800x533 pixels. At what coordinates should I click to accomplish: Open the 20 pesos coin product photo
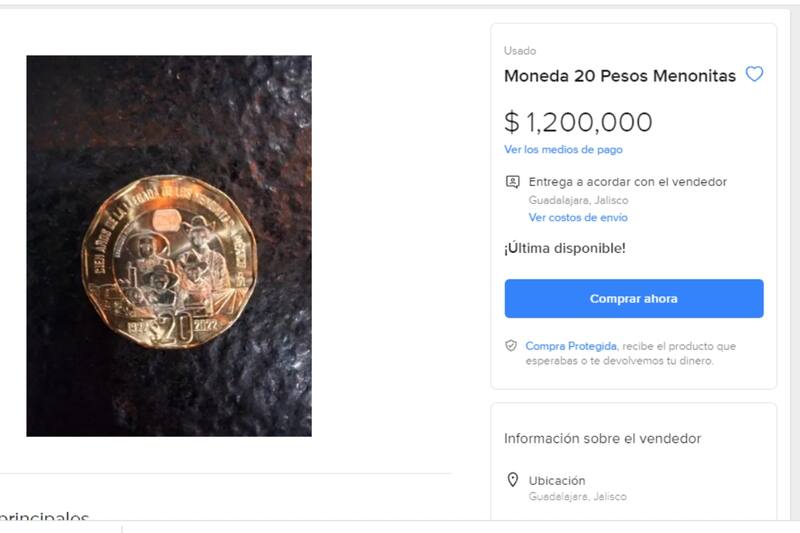(x=169, y=246)
